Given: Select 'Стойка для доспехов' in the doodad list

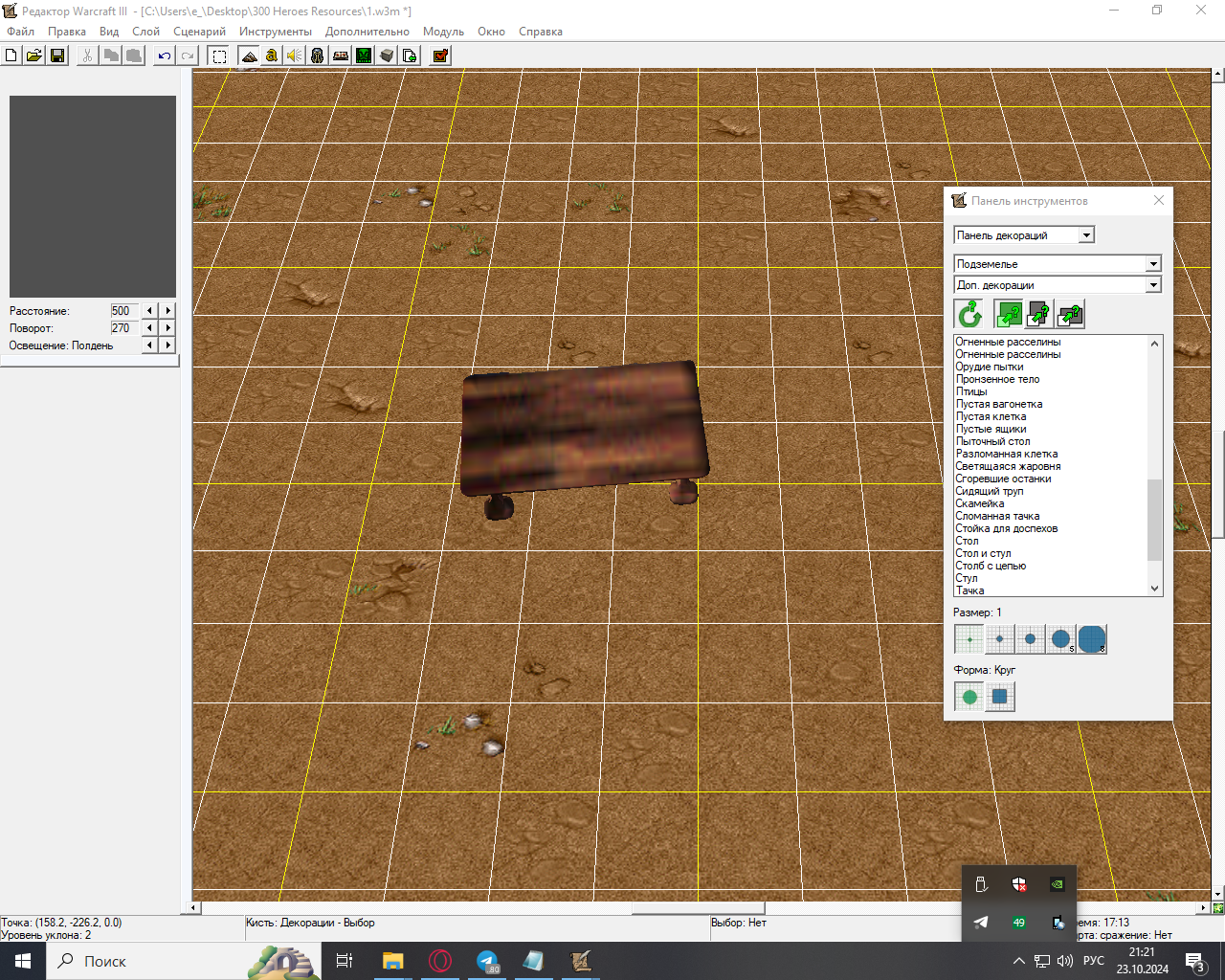Looking at the screenshot, I should point(1007,528).
